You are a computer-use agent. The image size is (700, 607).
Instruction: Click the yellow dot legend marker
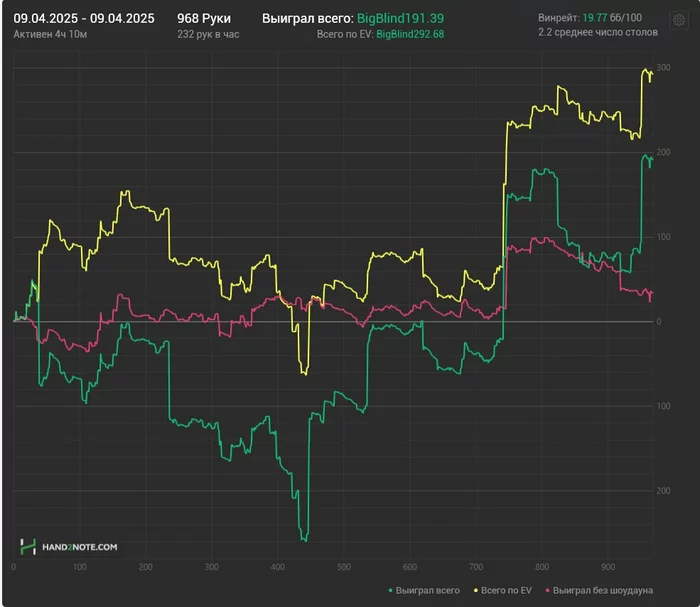pyautogui.click(x=475, y=591)
